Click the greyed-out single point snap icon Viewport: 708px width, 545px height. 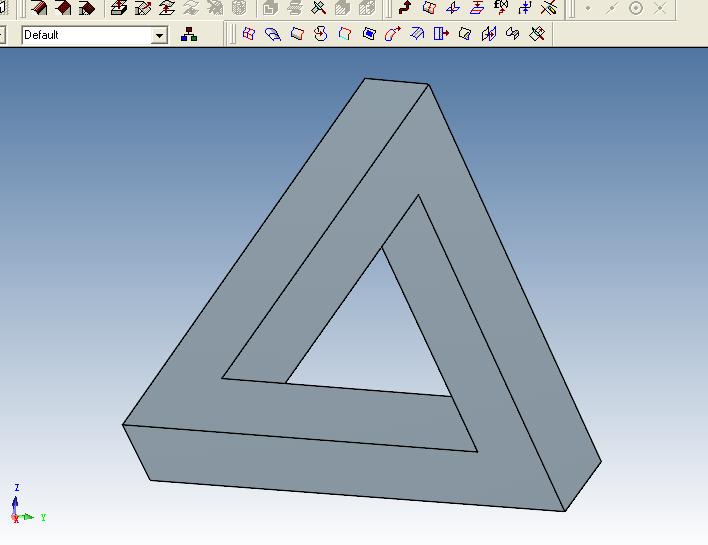tap(588, 8)
